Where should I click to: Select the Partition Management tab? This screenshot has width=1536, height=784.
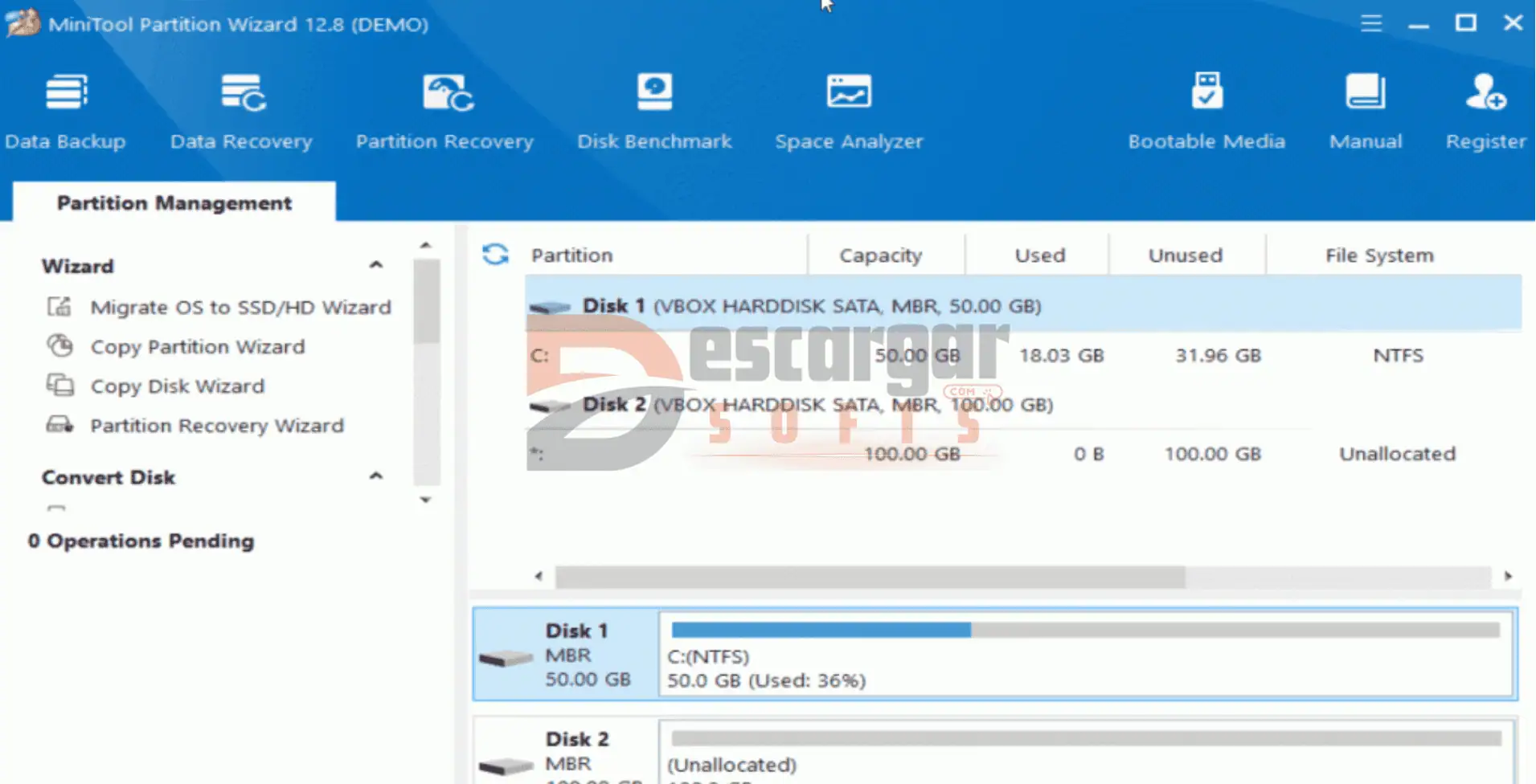coord(174,202)
